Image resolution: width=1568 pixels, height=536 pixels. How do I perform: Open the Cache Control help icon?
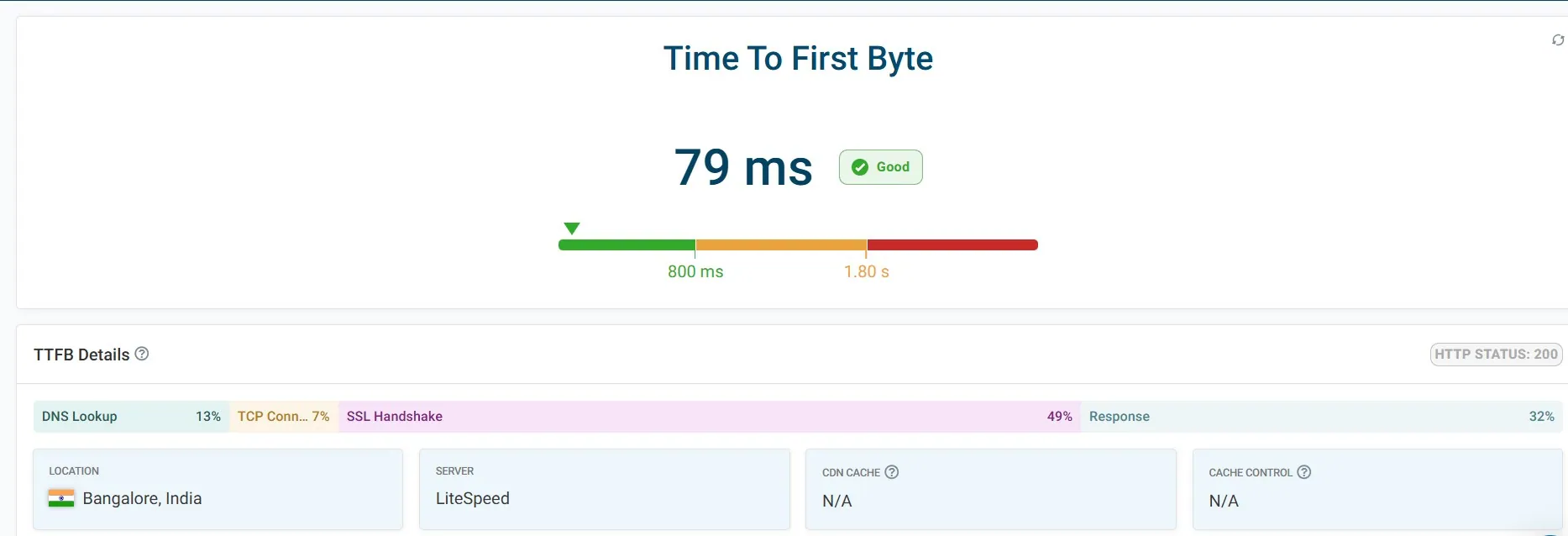(x=1304, y=472)
